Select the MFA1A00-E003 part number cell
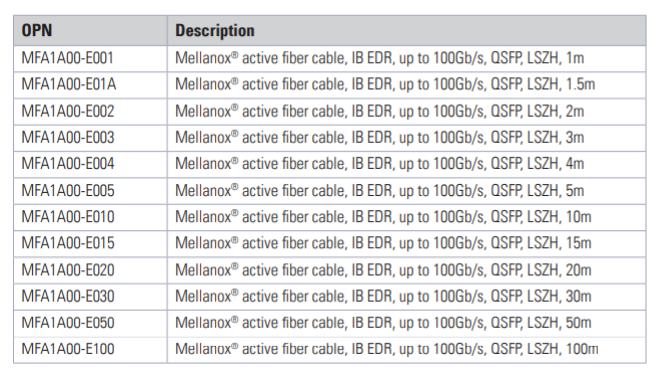 (x=90, y=138)
